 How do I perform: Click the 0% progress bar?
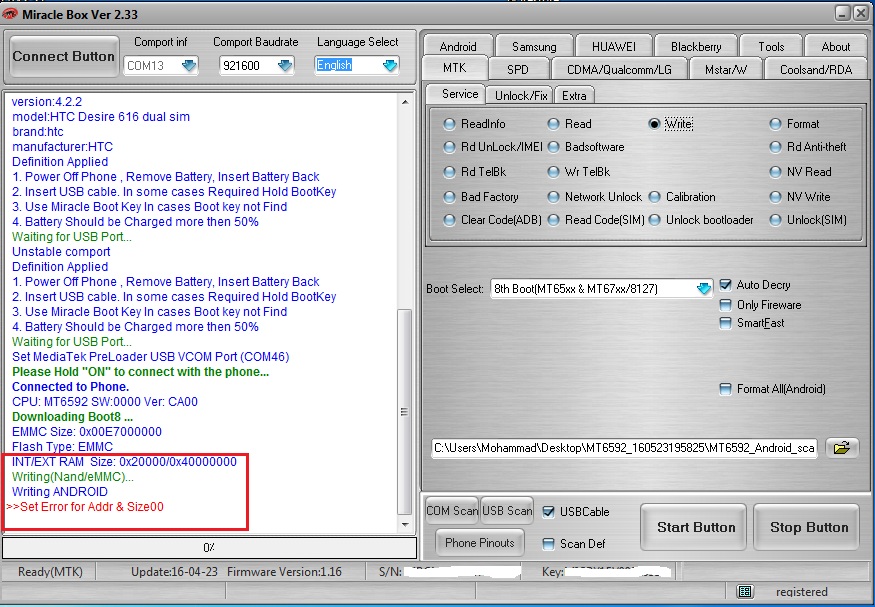[209, 548]
